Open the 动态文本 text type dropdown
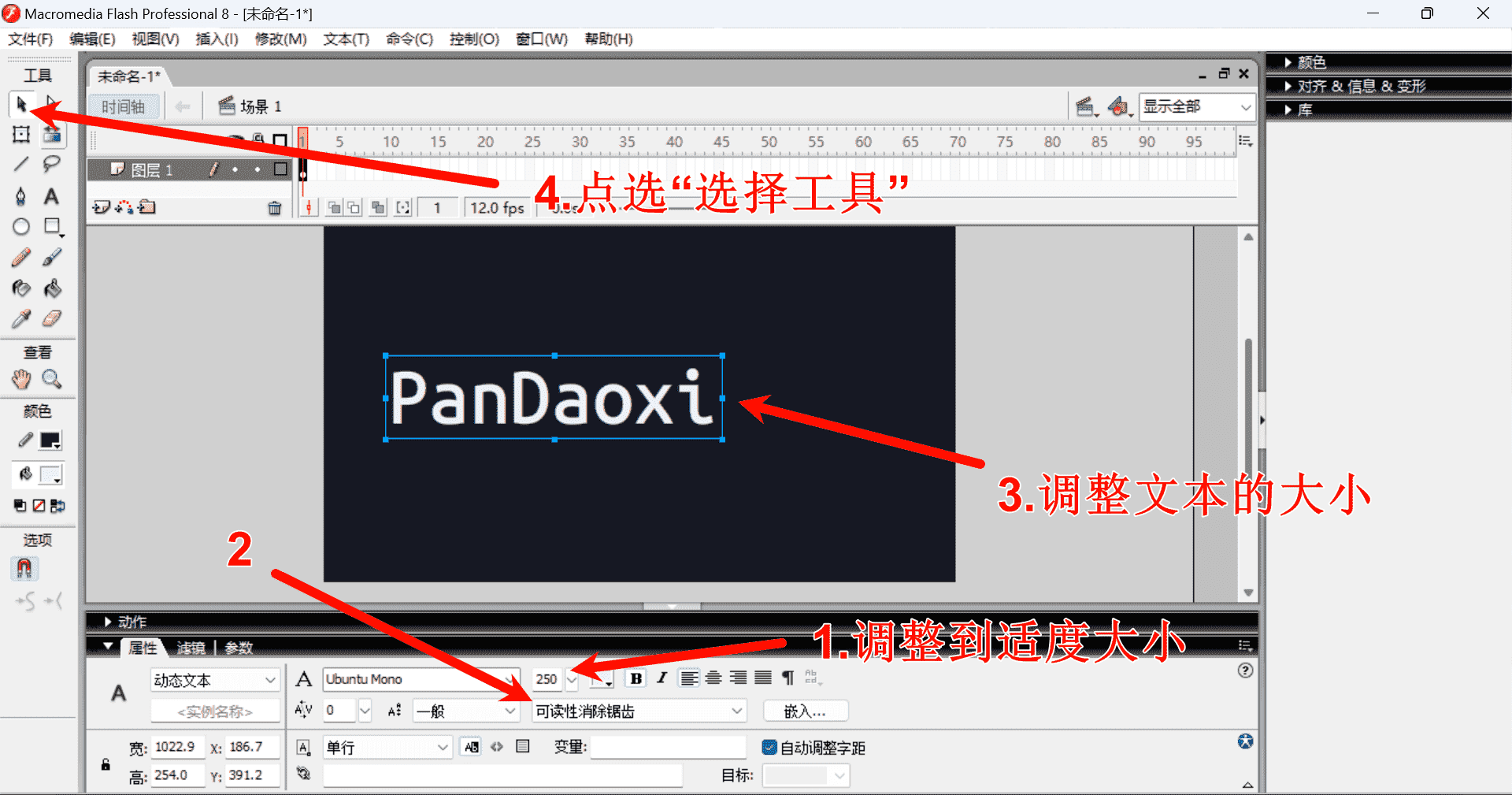This screenshot has height=795, width=1512. pyautogui.click(x=215, y=679)
